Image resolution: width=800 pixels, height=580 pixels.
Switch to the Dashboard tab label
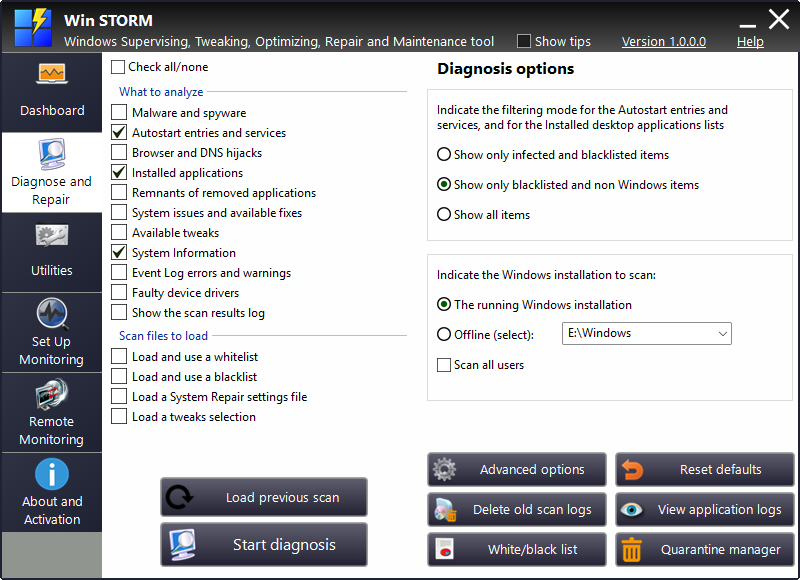click(x=52, y=110)
